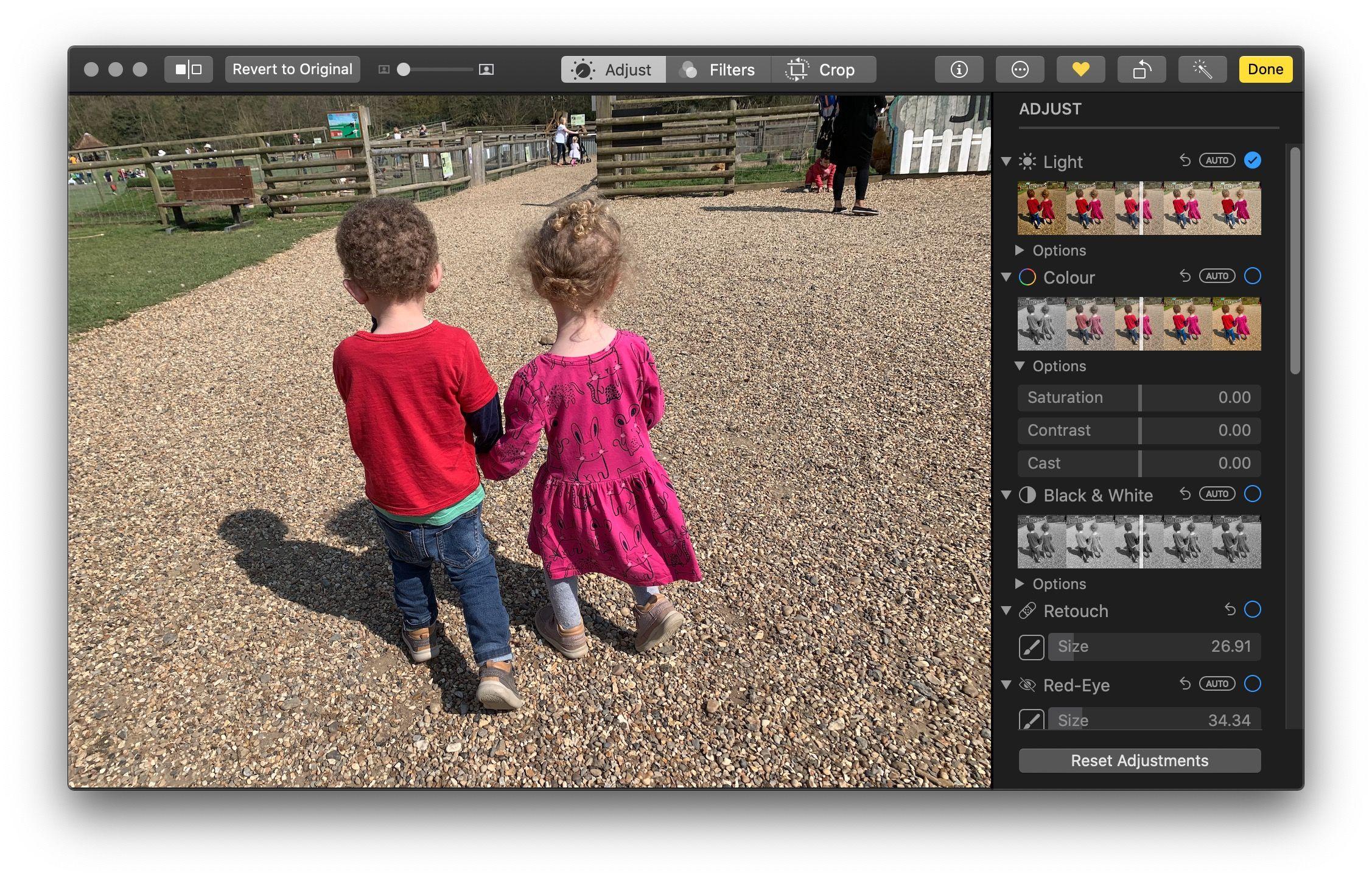Drag the Saturation slider
This screenshot has height=880, width=1372.
coord(1139,397)
